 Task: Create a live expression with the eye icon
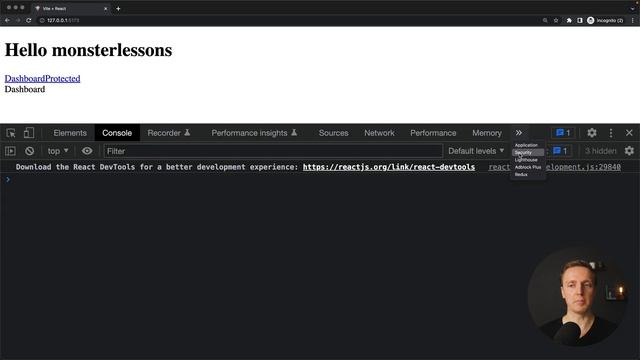87,151
